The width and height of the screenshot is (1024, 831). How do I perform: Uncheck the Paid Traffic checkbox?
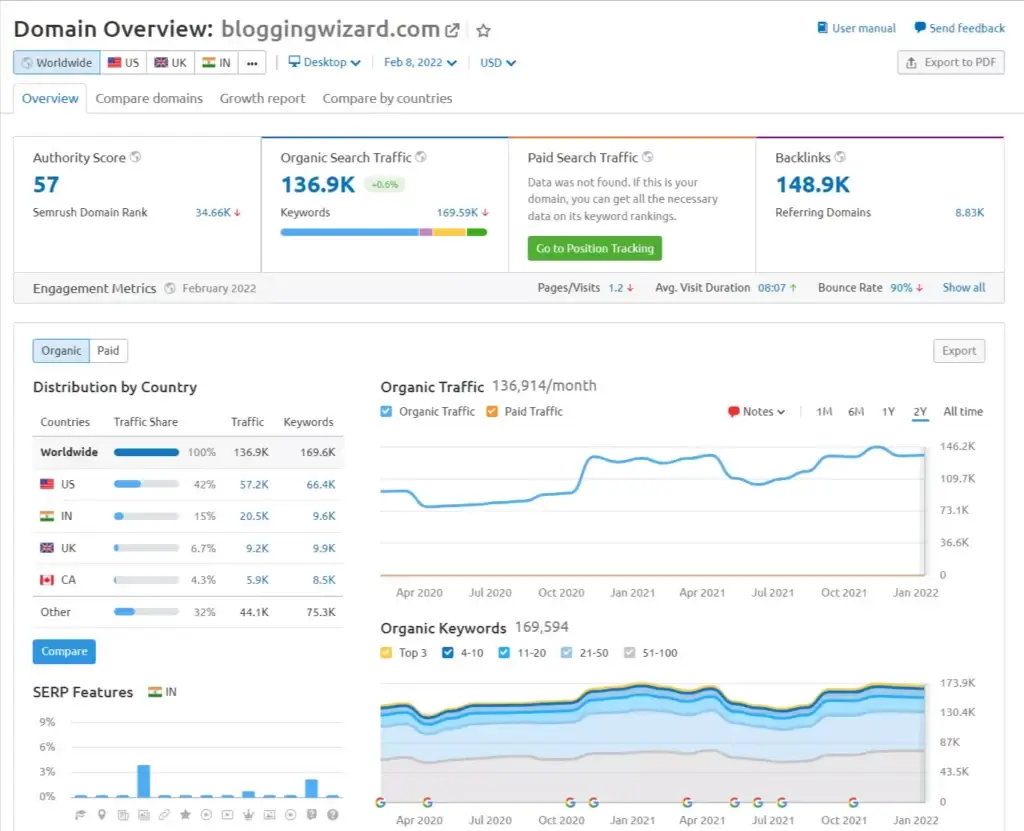click(x=492, y=412)
